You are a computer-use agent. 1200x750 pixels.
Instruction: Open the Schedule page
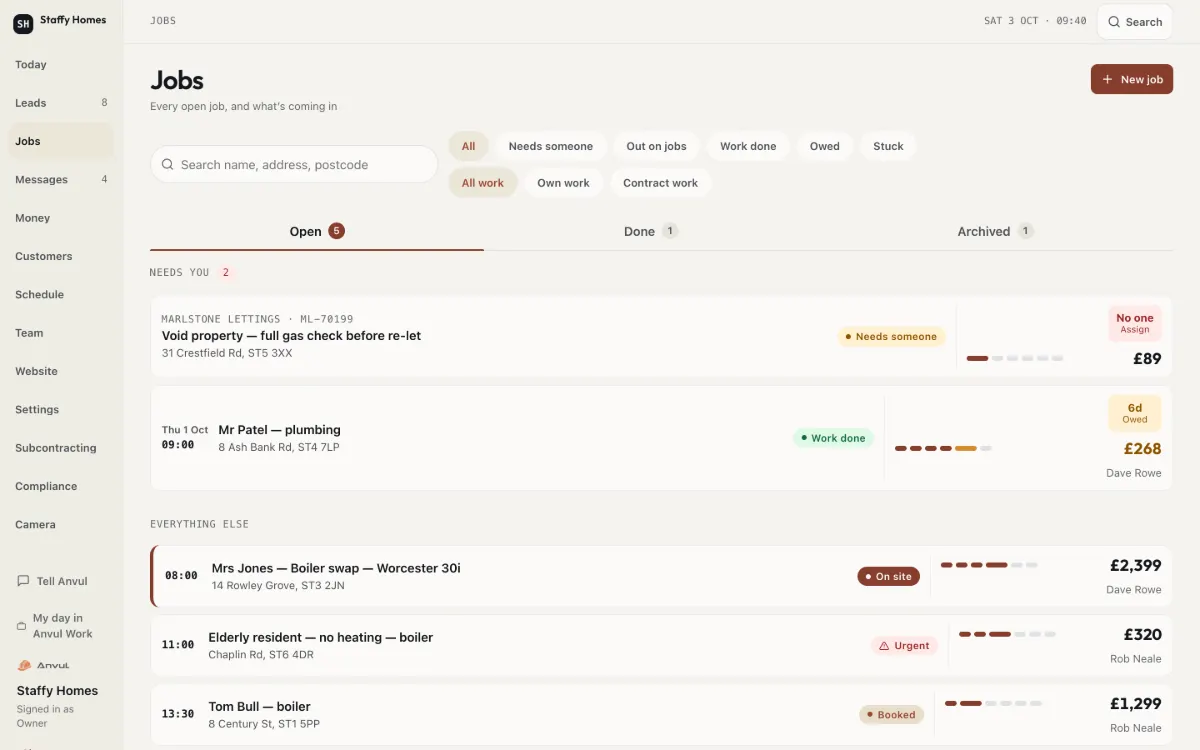[61, 295]
